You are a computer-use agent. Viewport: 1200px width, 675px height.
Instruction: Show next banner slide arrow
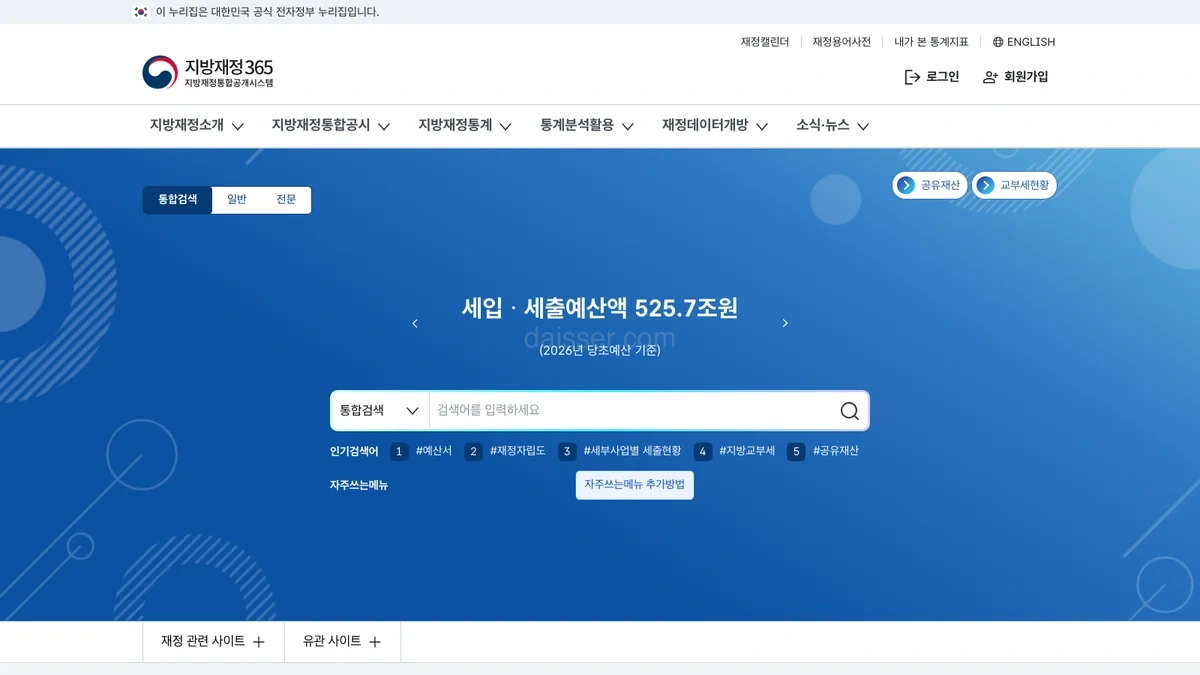coord(785,323)
